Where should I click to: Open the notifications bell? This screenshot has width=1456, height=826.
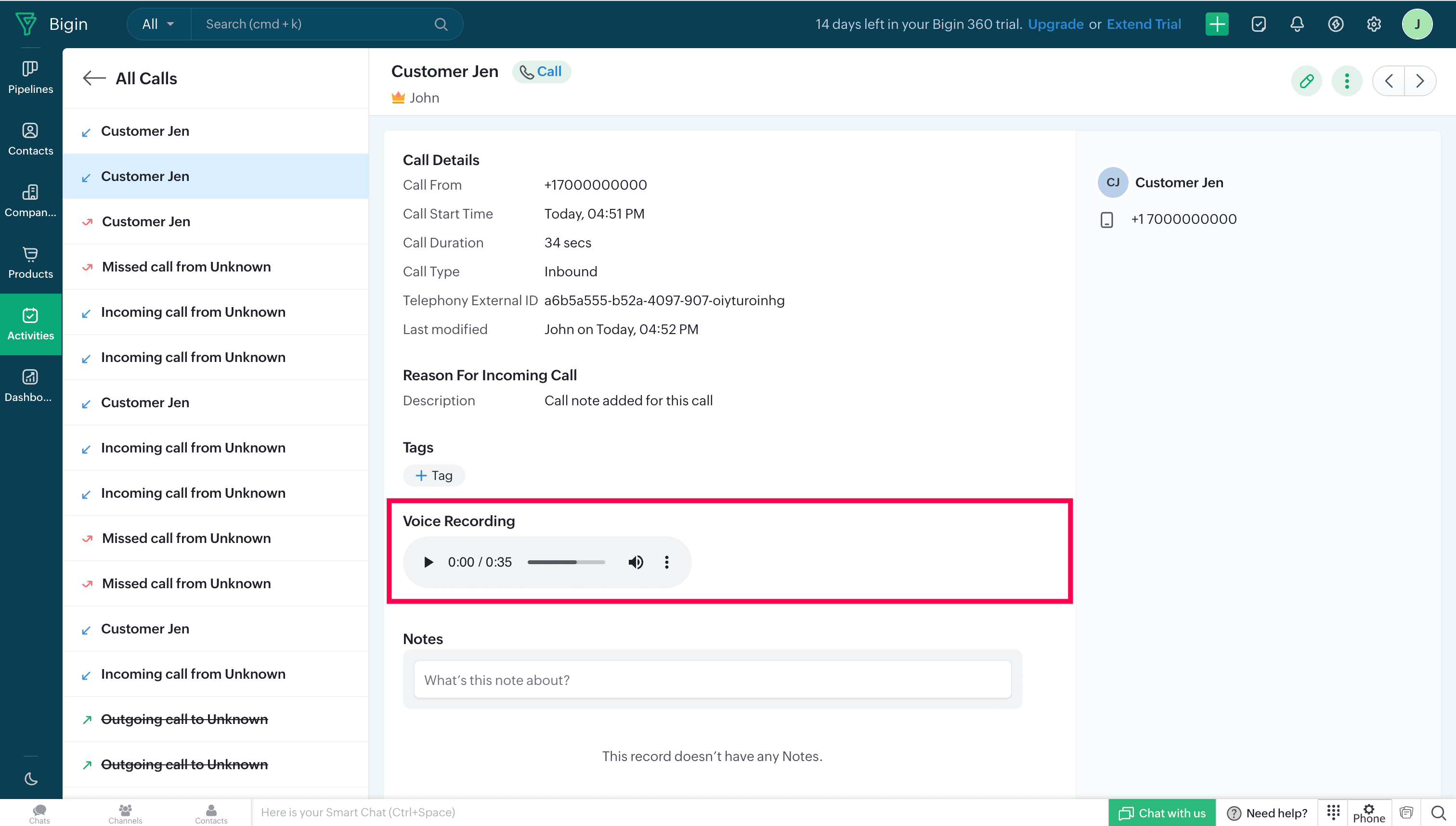(1297, 24)
